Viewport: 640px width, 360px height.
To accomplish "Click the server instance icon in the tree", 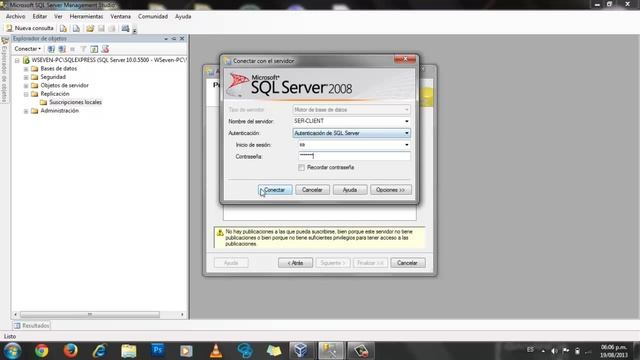I will pos(26,60).
